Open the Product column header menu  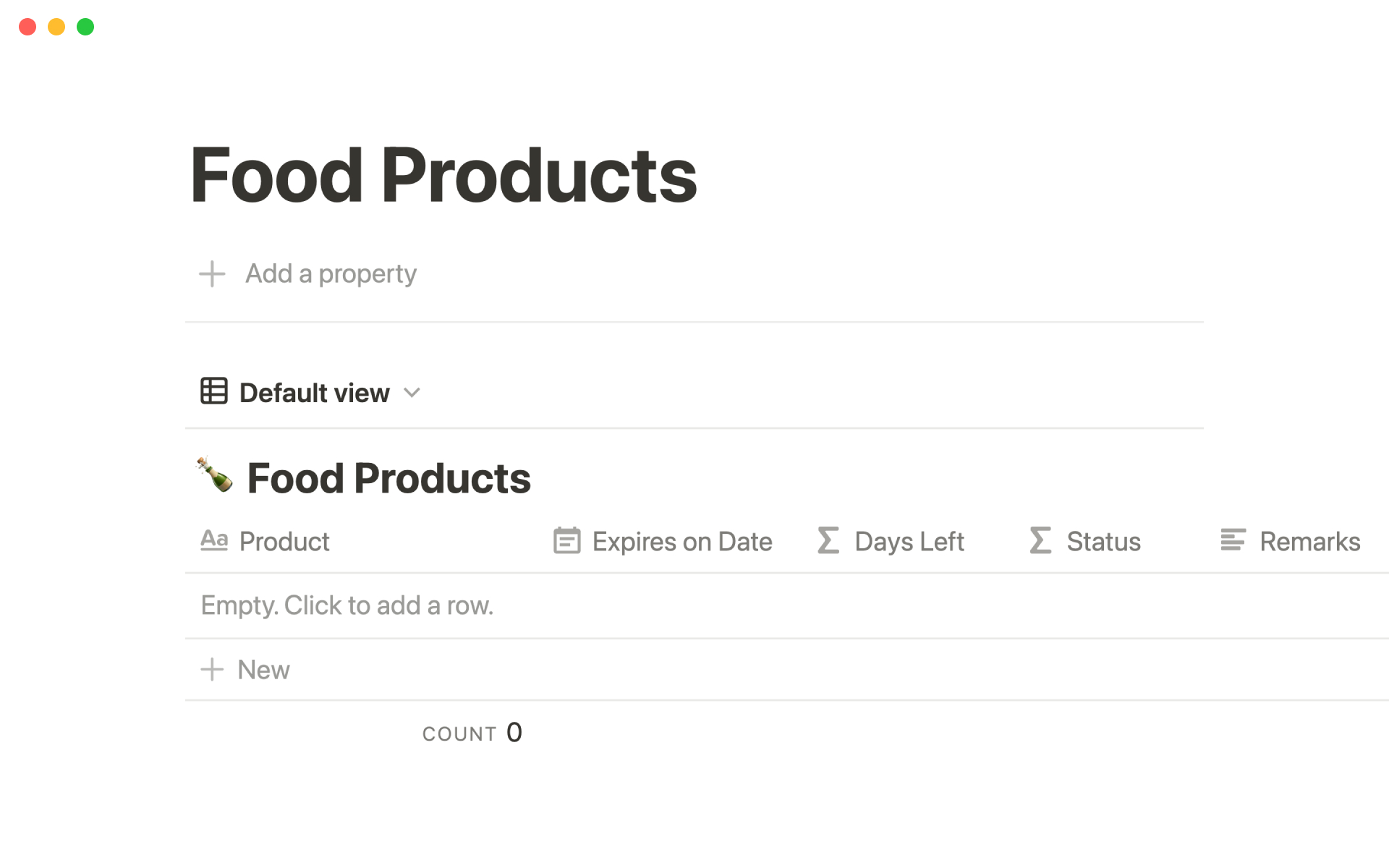[284, 542]
